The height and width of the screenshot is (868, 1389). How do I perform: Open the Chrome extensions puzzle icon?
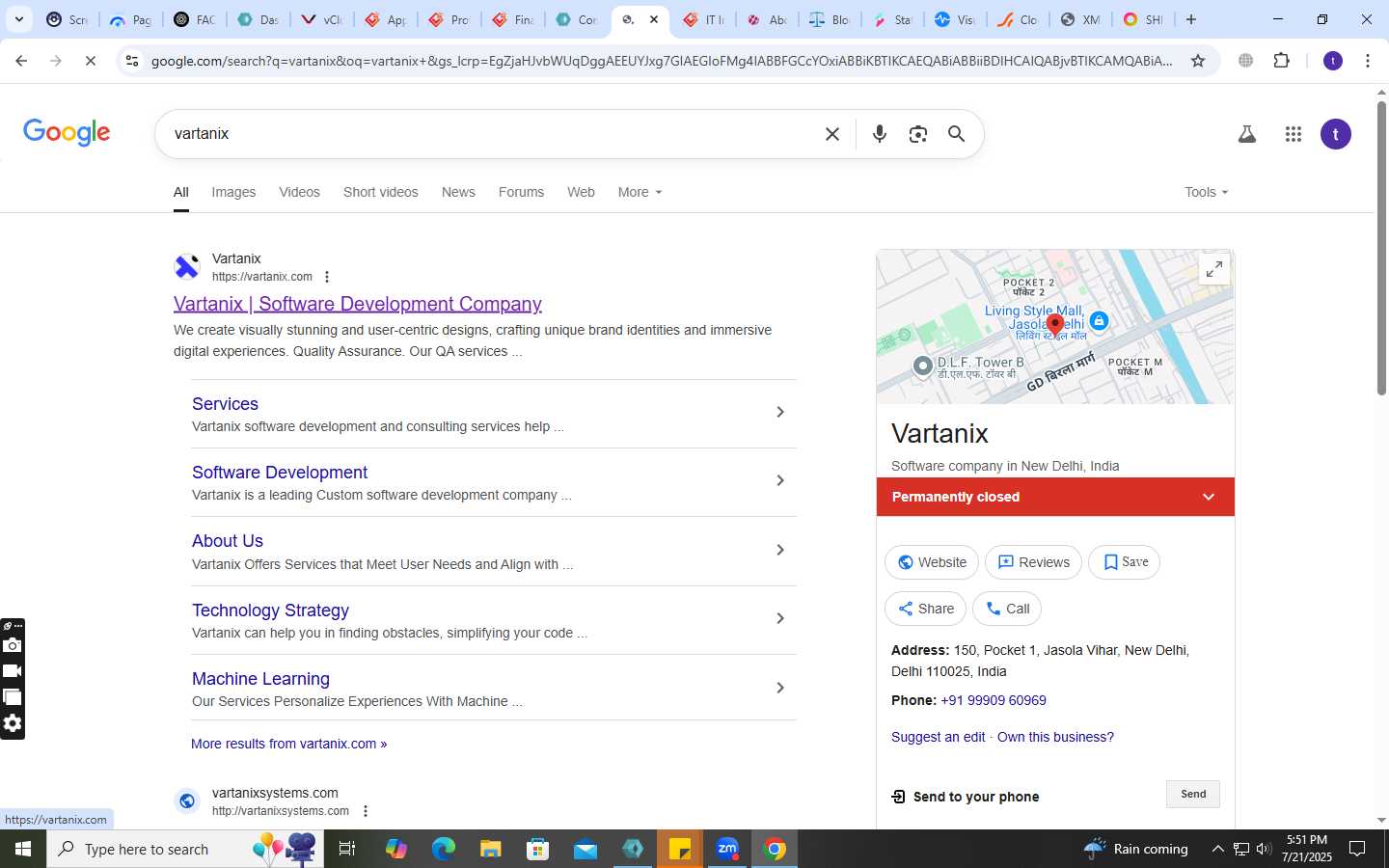tap(1281, 61)
